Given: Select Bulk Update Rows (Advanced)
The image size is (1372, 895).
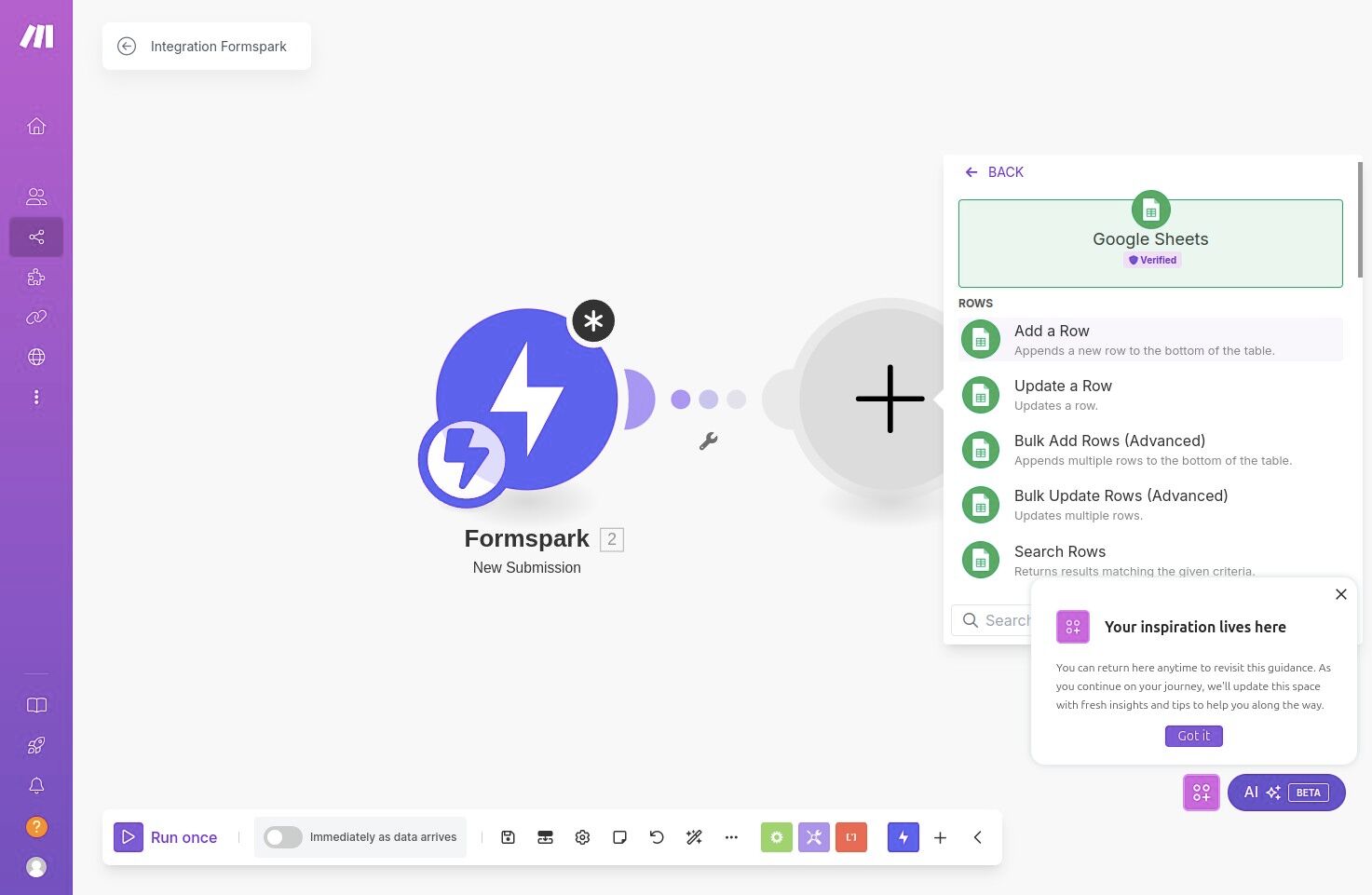Looking at the screenshot, I should (1150, 505).
